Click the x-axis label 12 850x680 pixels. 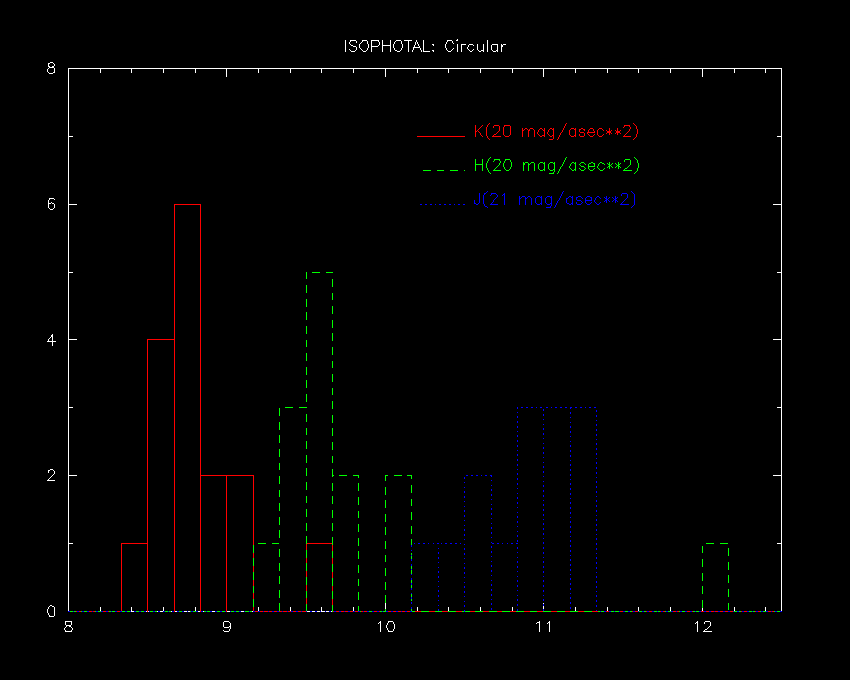pos(703,627)
